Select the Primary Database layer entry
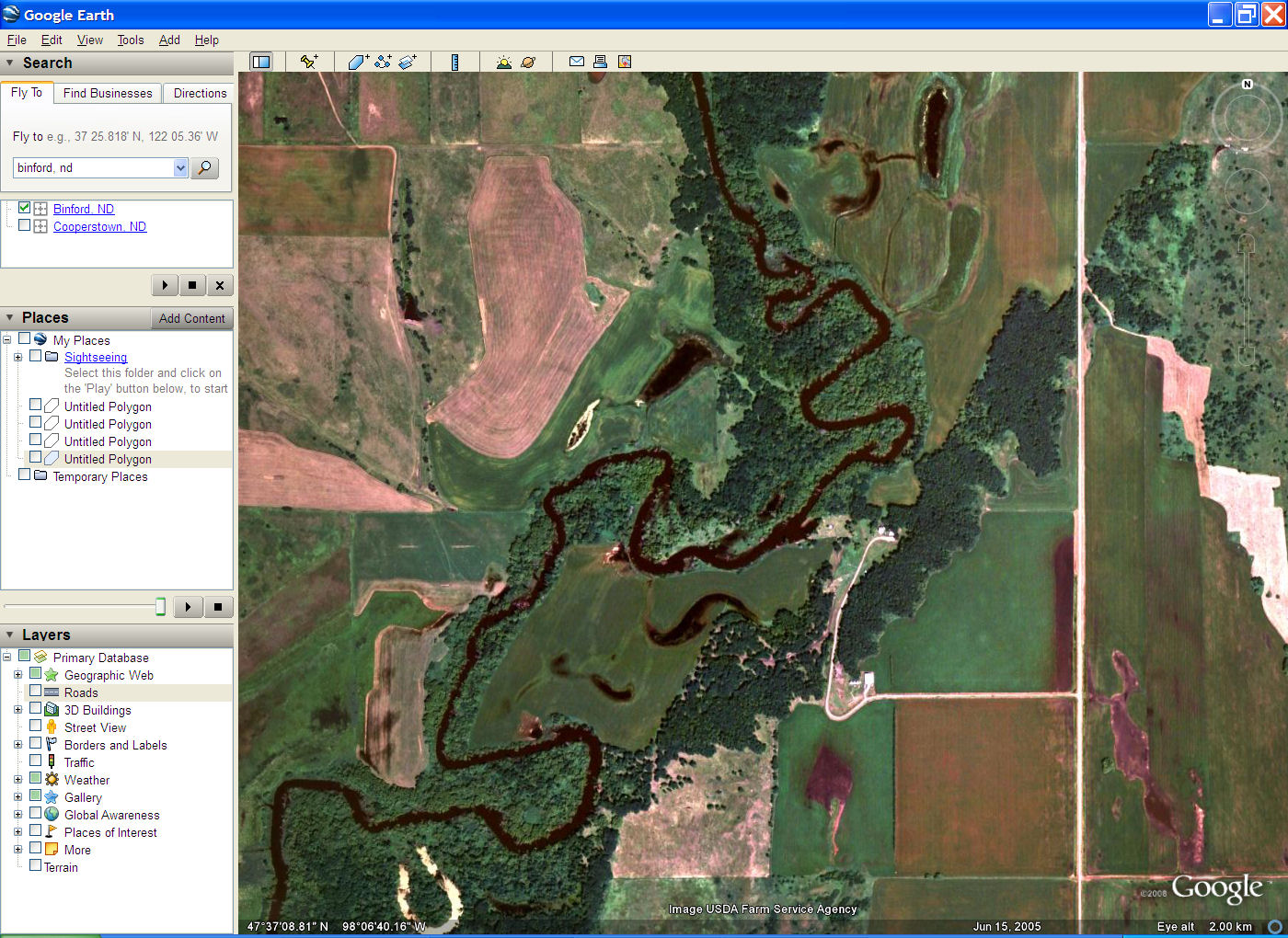 100,658
